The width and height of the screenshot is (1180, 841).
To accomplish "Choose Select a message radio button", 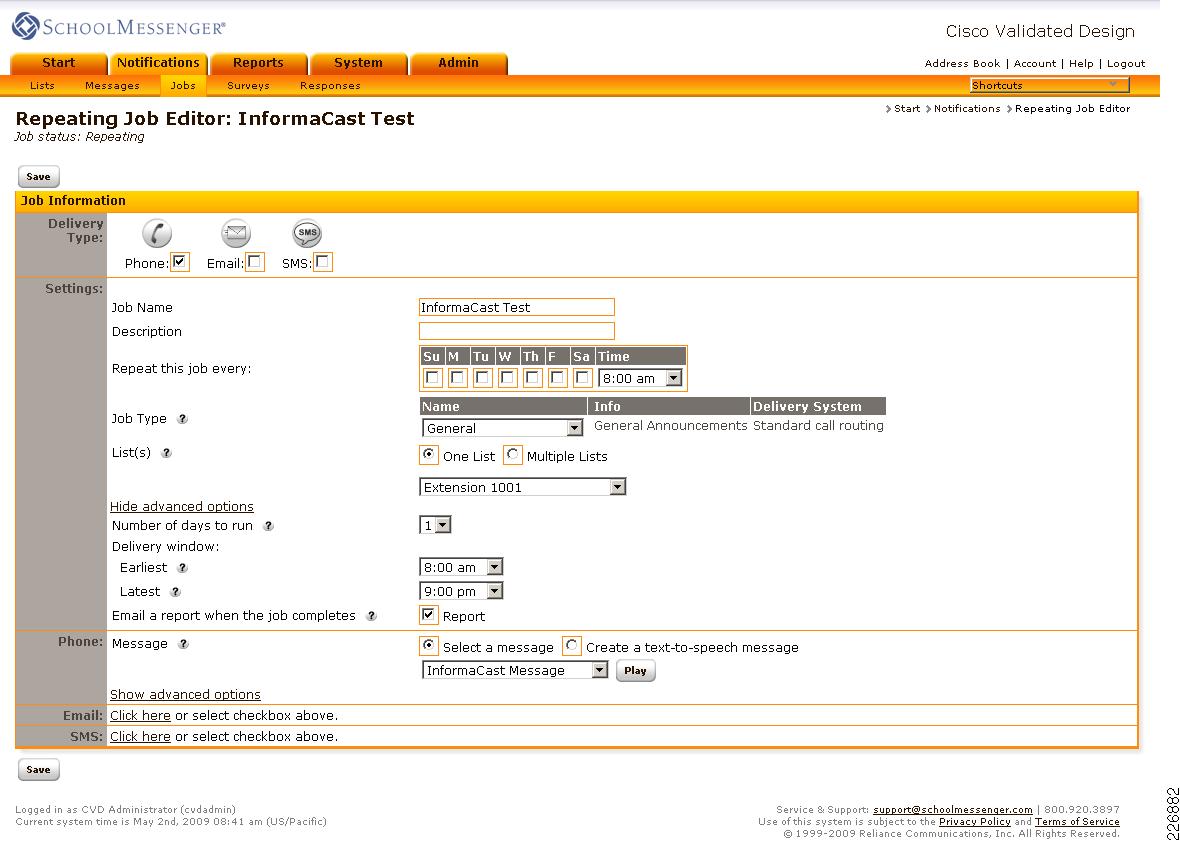I will coord(429,646).
